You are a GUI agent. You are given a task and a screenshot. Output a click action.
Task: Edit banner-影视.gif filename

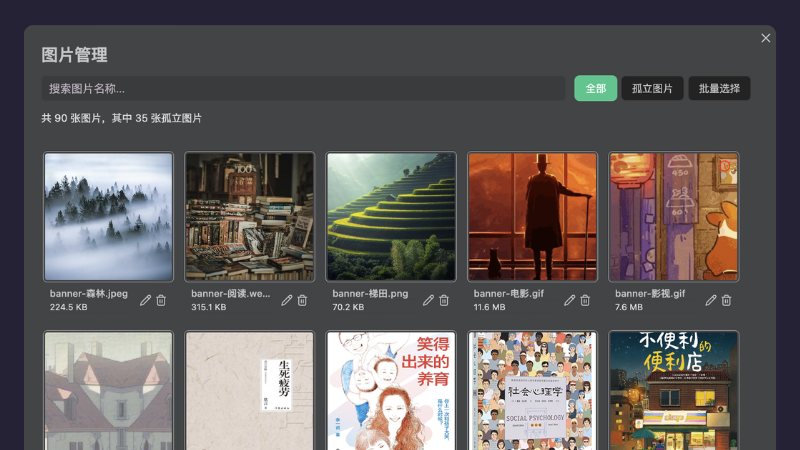pyautogui.click(x=711, y=300)
